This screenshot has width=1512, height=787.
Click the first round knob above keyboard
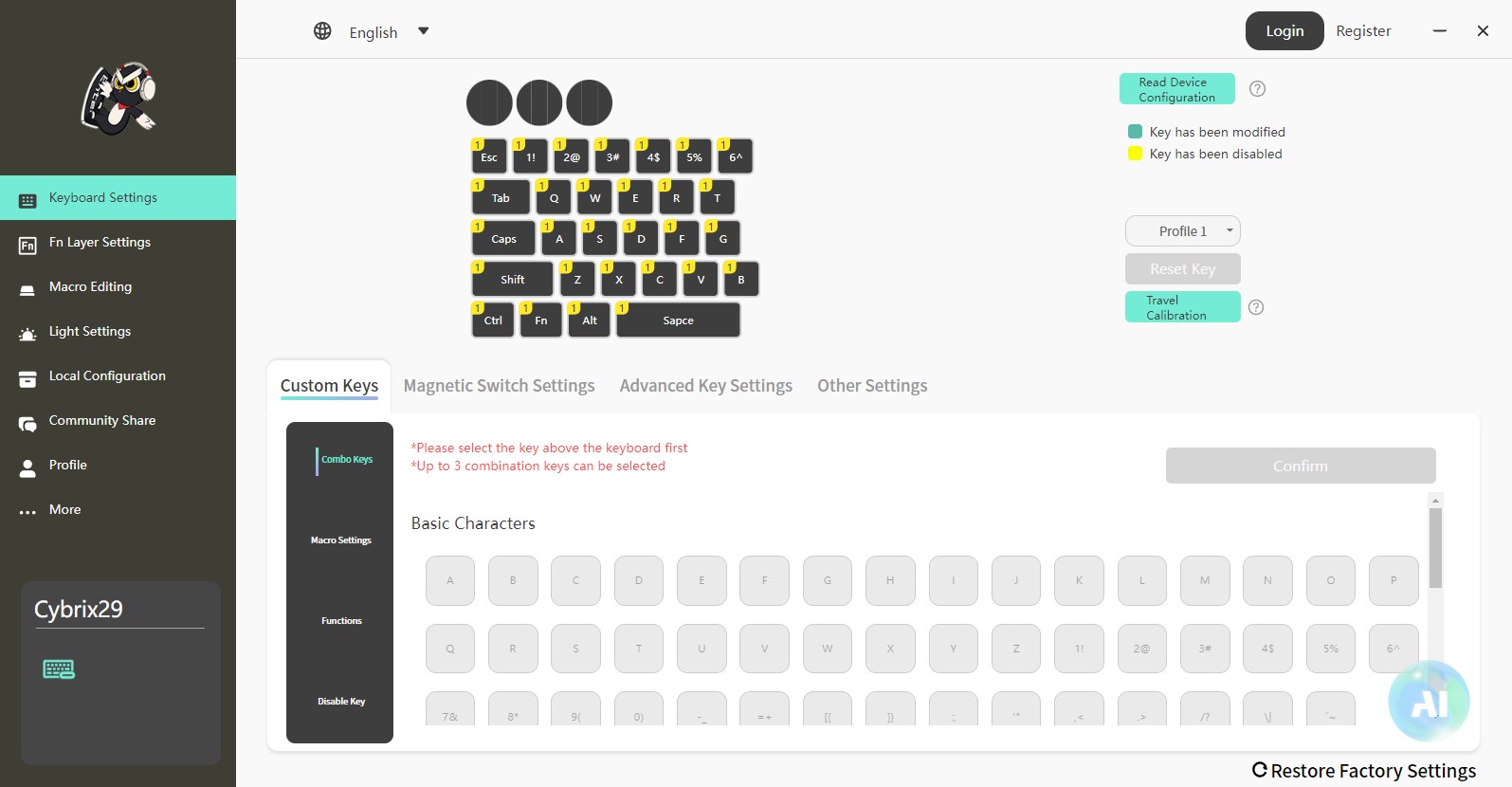(x=489, y=102)
